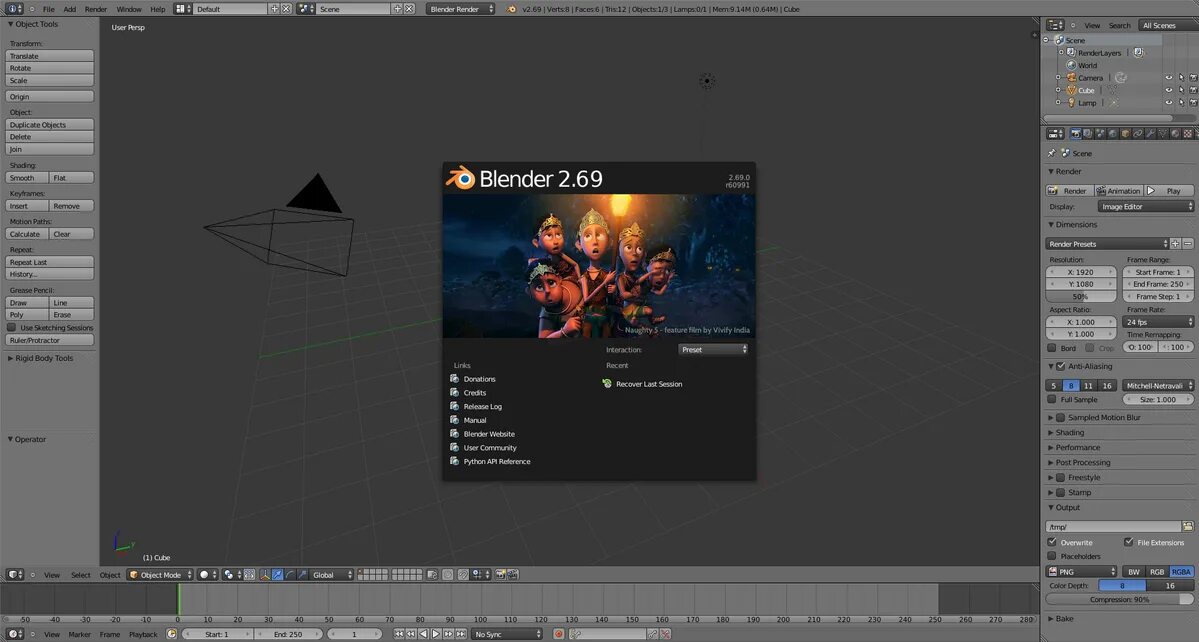This screenshot has width=1199, height=642.
Task: Select the rotate manipulator arc icon
Action: pyautogui.click(x=290, y=575)
